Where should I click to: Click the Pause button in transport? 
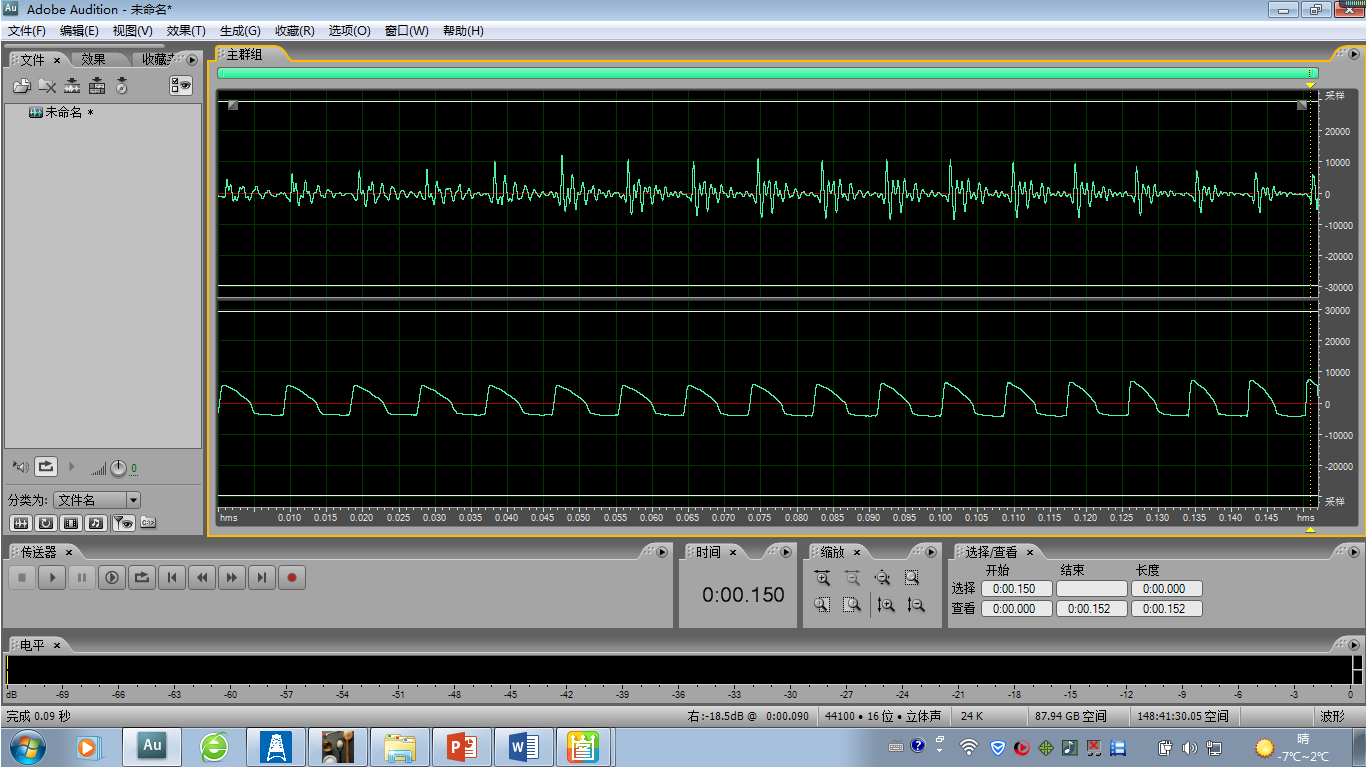click(82, 577)
